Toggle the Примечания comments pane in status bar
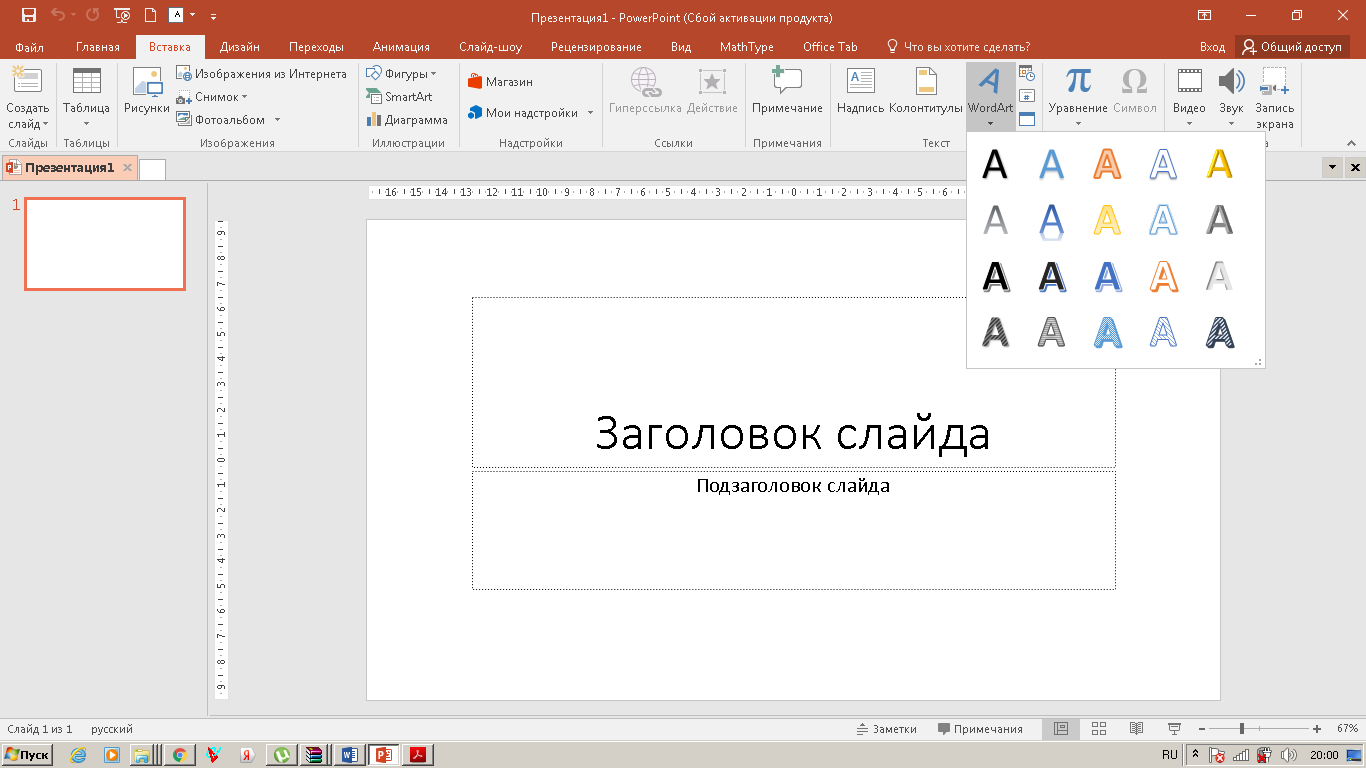1366x768 pixels. pyautogui.click(x=980, y=729)
